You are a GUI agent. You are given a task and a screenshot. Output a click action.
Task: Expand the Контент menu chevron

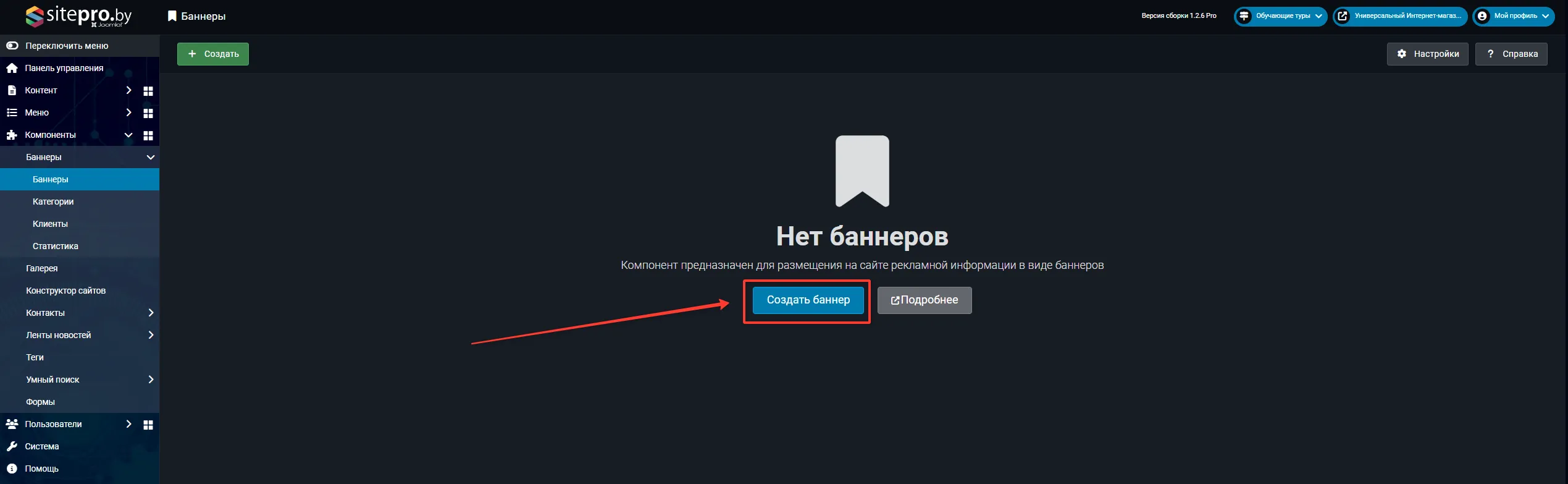coord(128,90)
